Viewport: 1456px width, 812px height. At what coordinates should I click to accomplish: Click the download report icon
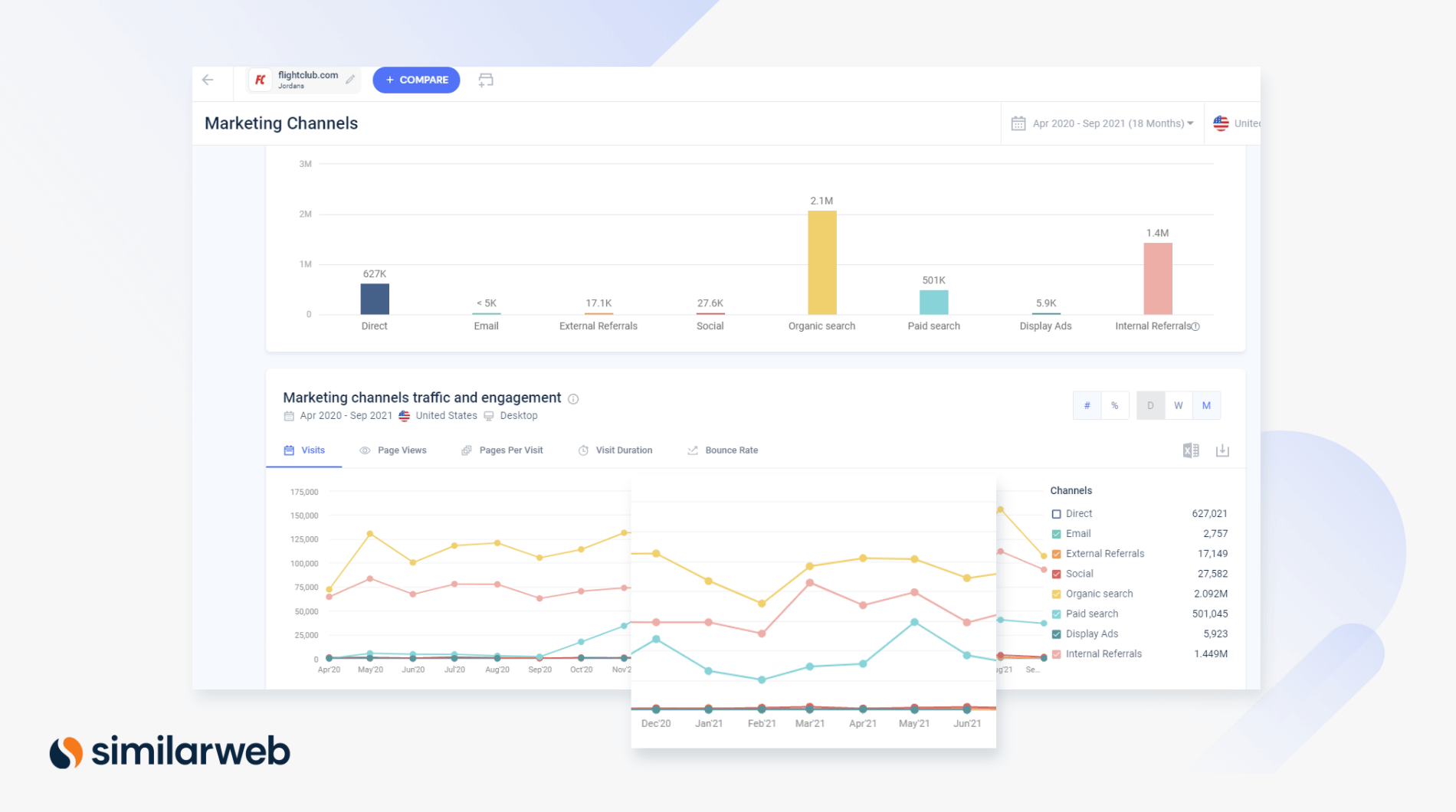(x=1222, y=450)
